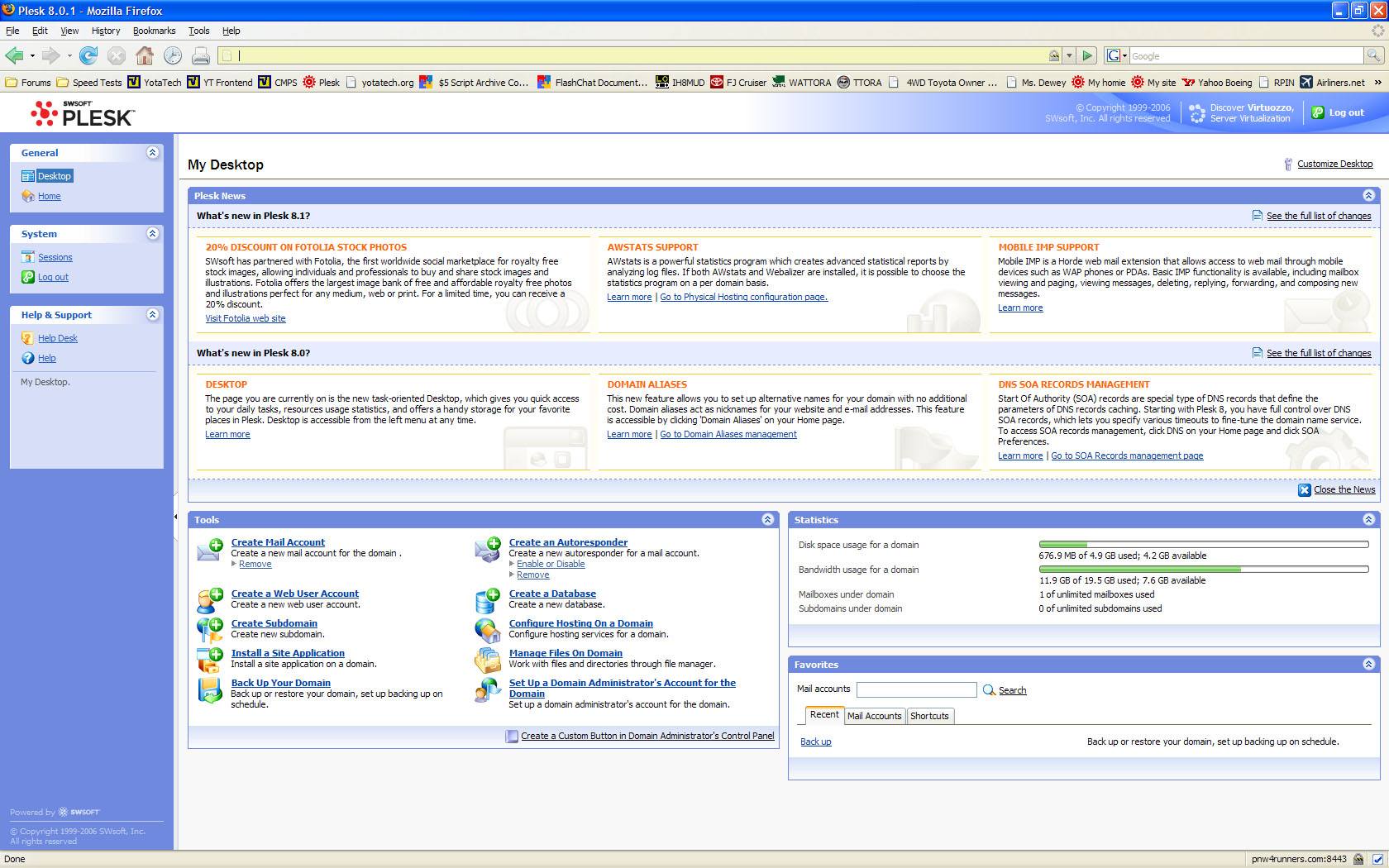Click the Desktop icon in General sidebar
Screen dimensions: 1389x868
point(28,176)
